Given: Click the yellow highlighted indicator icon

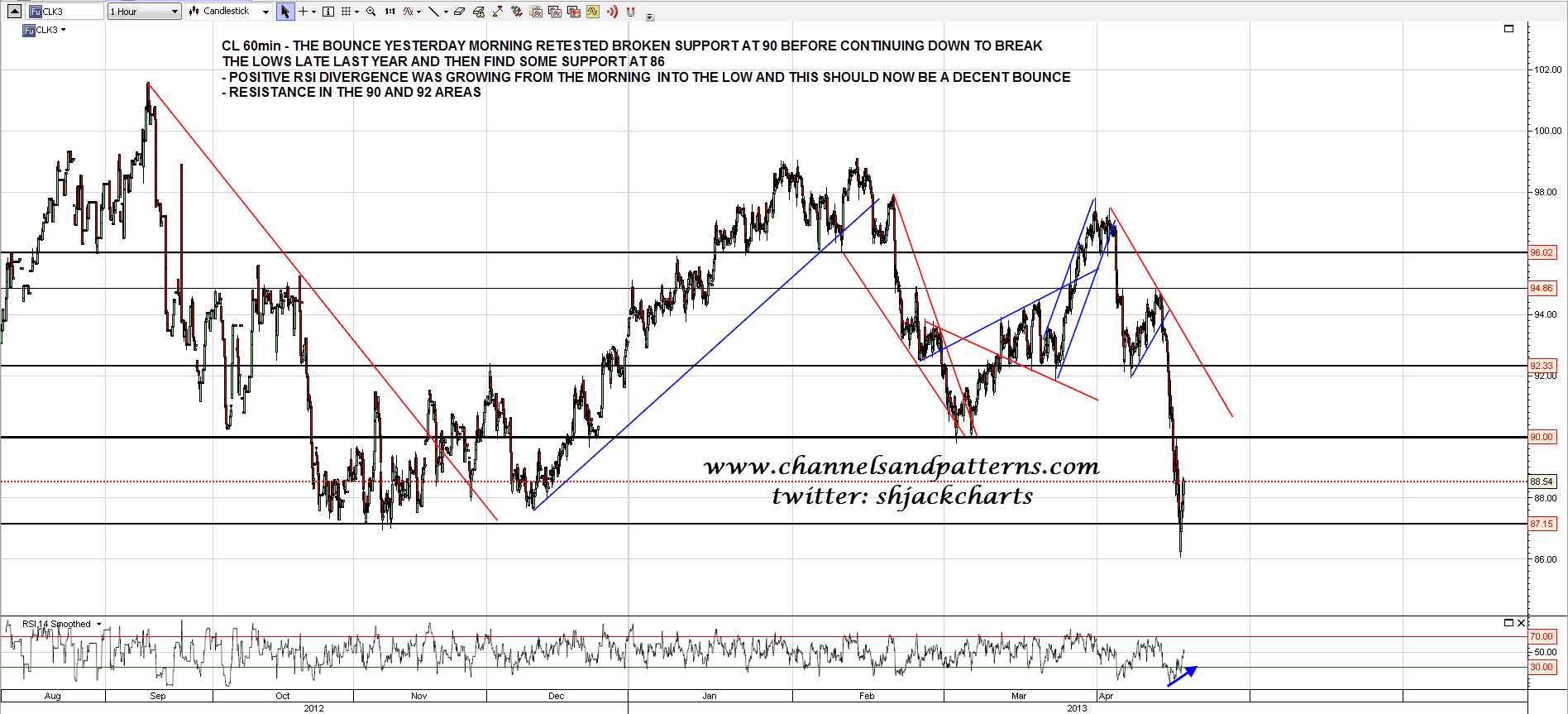Looking at the screenshot, I should (593, 12).
